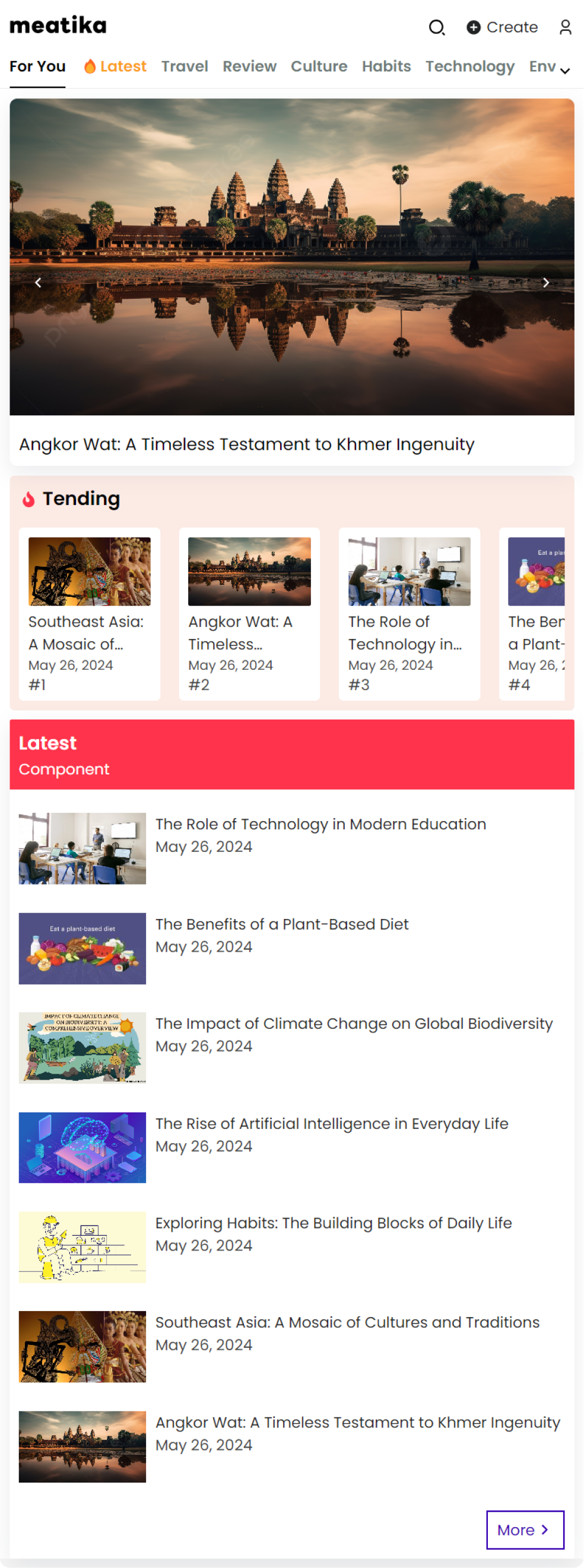Open the Angkor Wat featured headline
Viewport: 584px width, 1568px height.
[247, 444]
